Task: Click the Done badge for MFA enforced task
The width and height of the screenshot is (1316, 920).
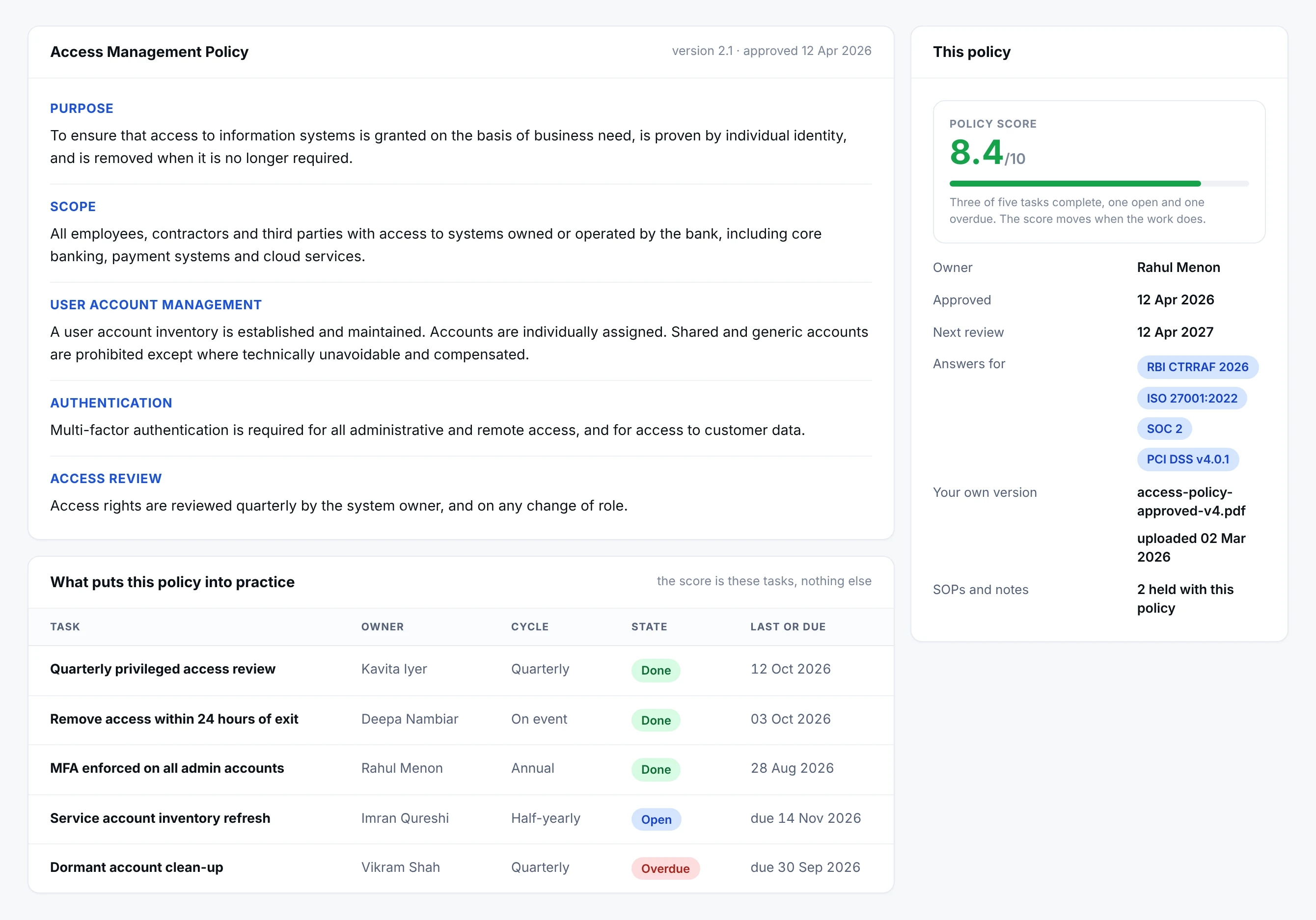Action: click(655, 769)
